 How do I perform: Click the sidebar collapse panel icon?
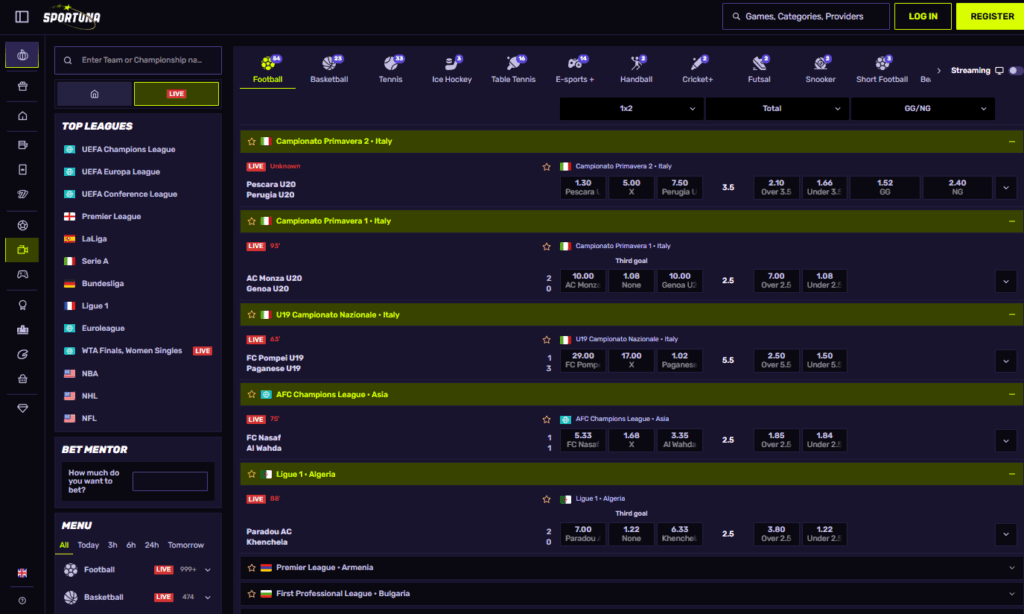[22, 16]
